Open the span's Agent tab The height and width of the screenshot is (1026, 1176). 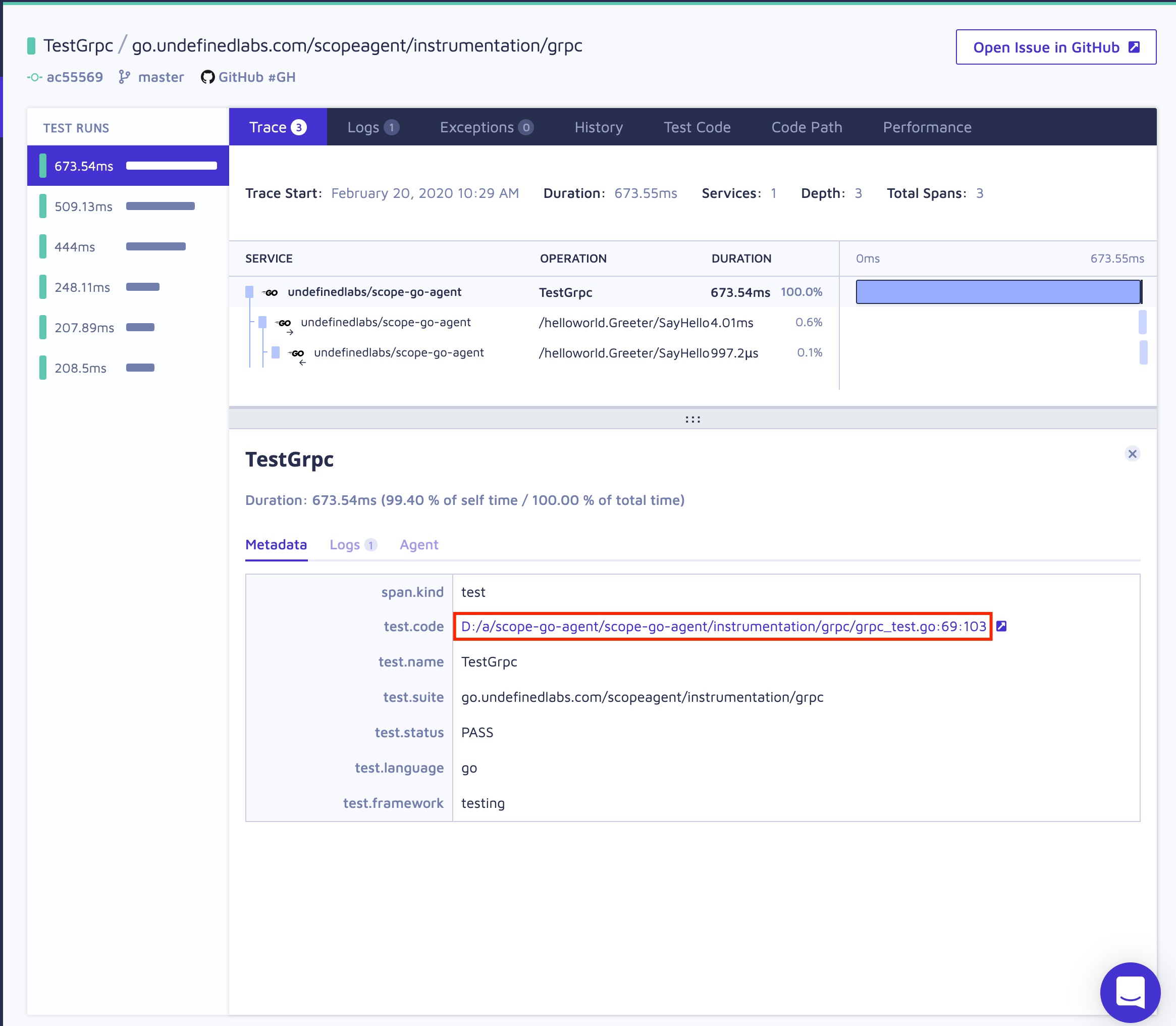[419, 544]
